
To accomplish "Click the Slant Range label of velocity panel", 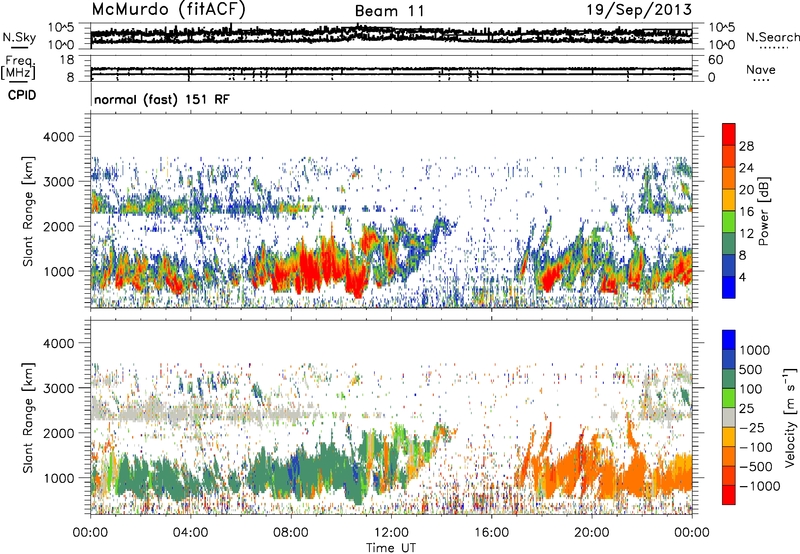I will [x=29, y=417].
